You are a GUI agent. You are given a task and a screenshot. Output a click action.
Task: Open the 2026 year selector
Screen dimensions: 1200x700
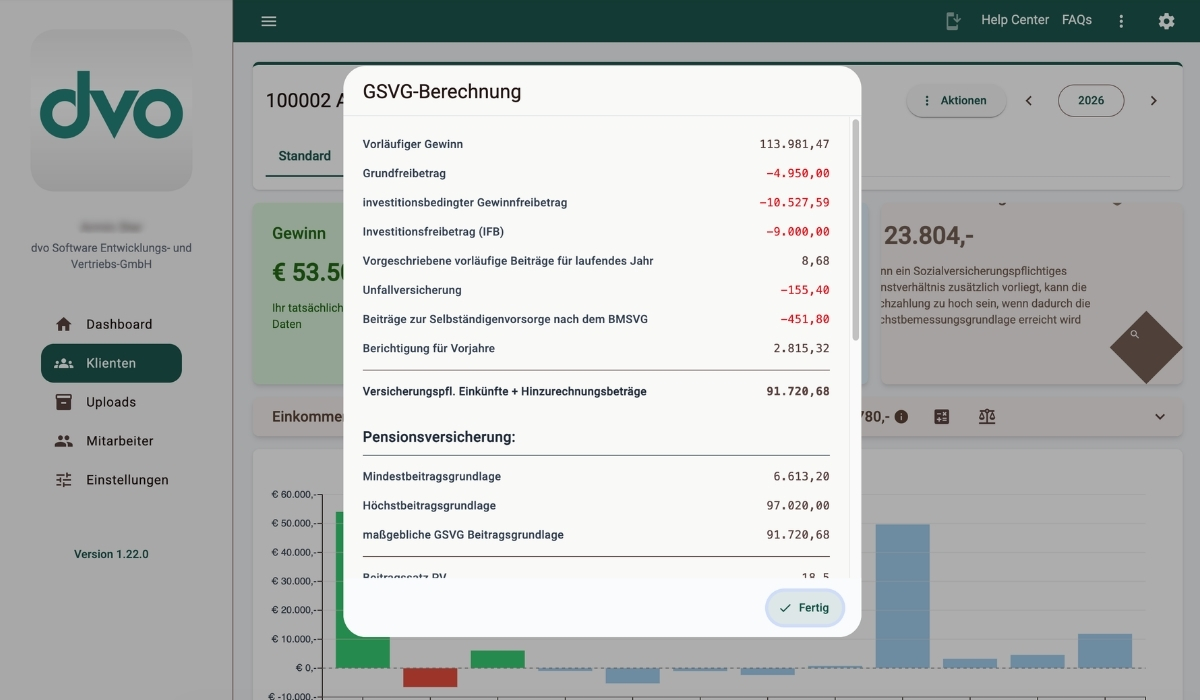1091,101
